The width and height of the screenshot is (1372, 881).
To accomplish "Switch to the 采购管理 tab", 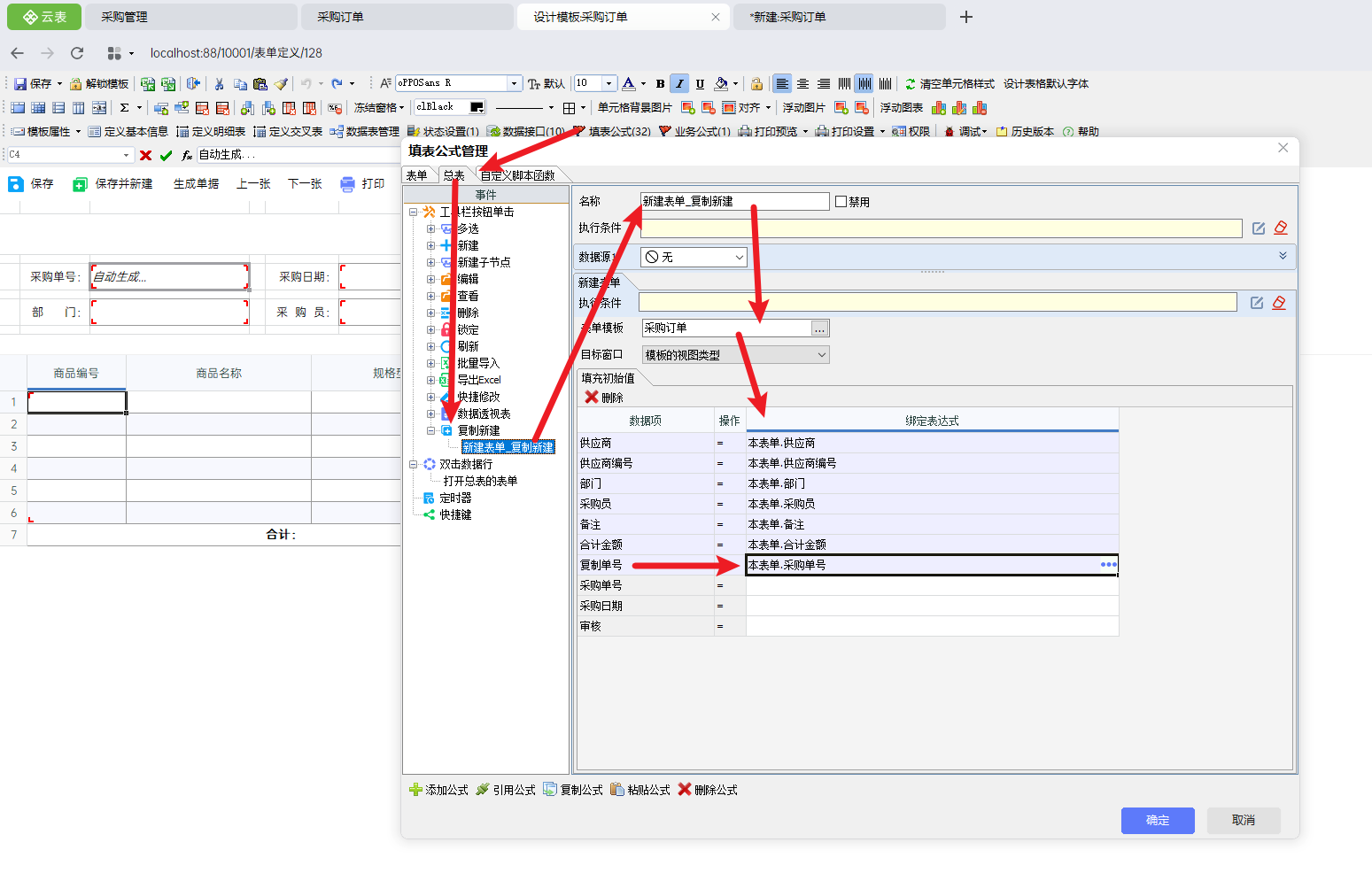I will coord(124,17).
